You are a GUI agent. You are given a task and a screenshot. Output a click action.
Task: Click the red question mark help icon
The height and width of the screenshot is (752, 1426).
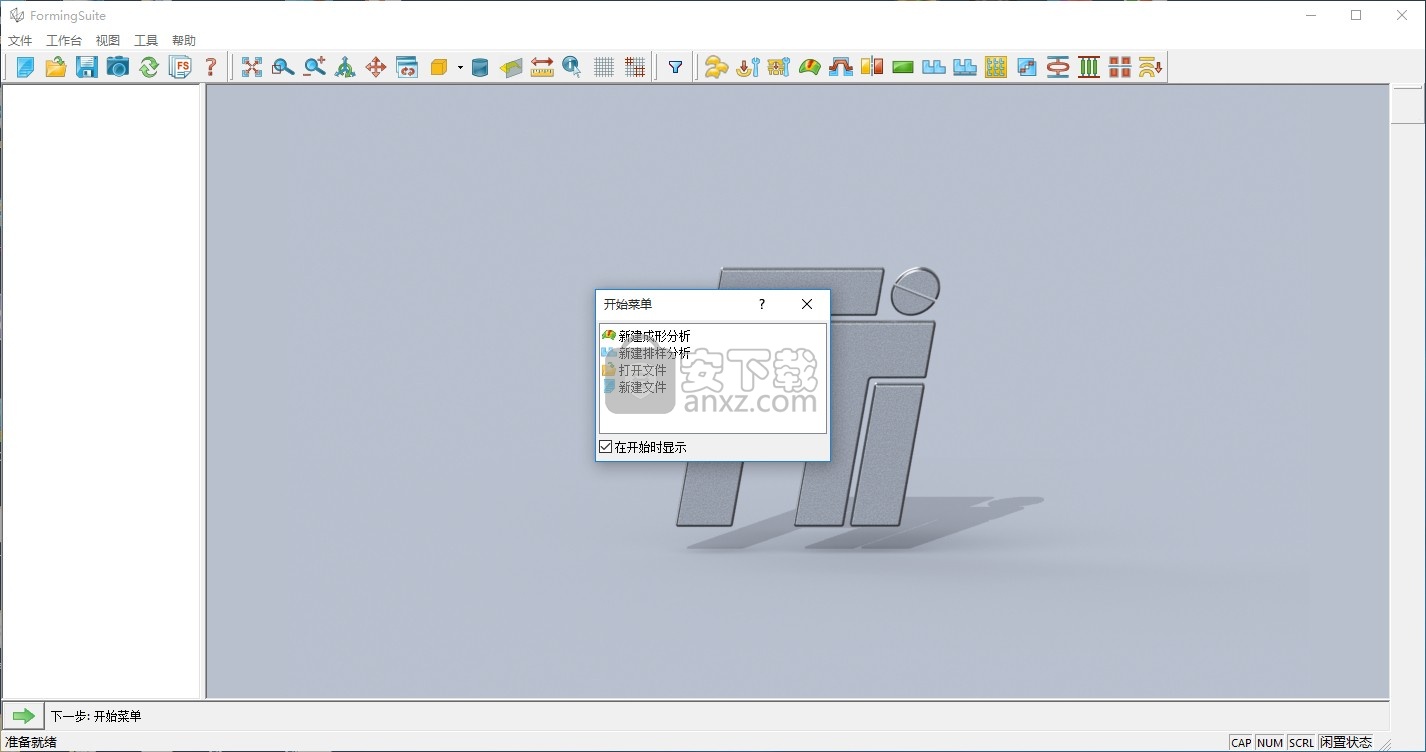tap(211, 67)
